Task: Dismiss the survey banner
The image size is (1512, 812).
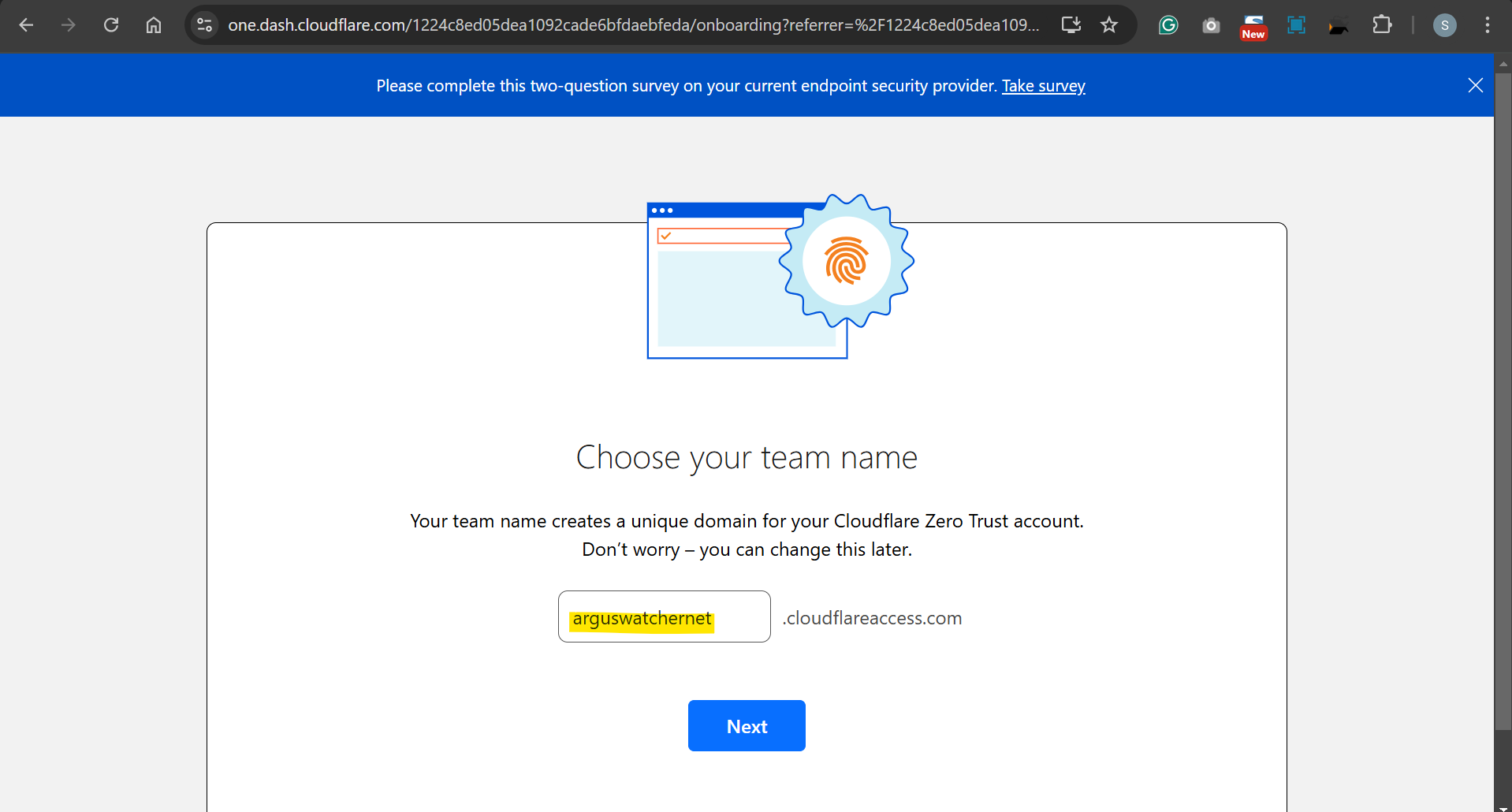Action: 1475,85
